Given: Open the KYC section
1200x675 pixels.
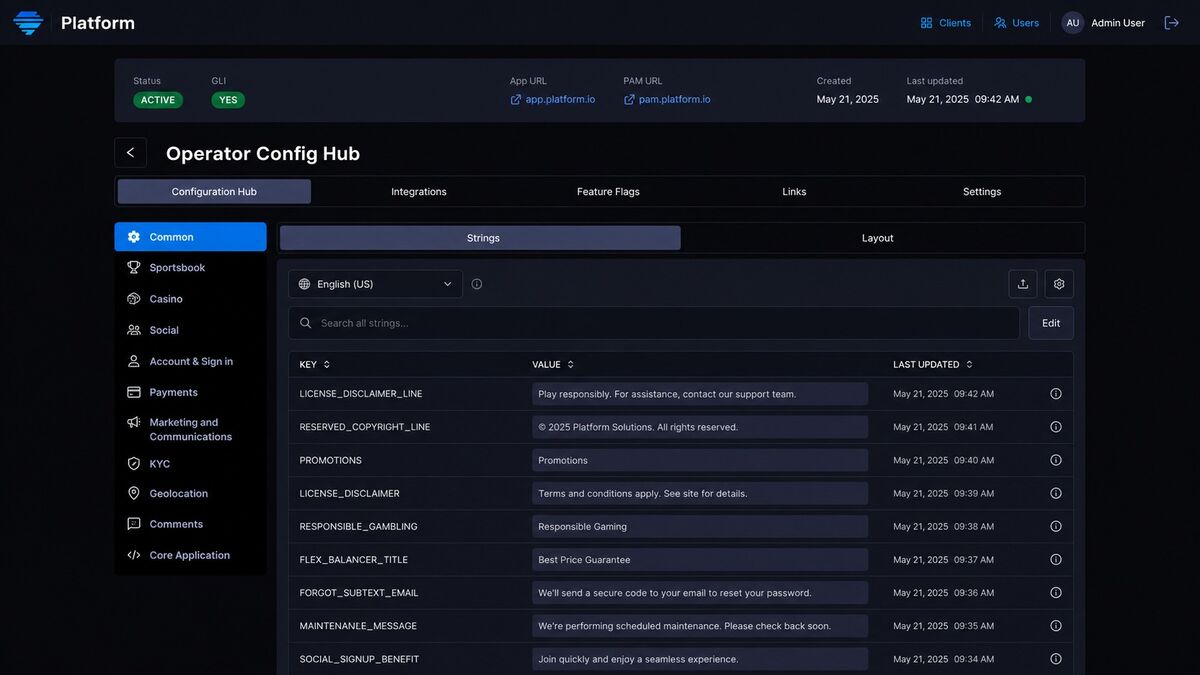Looking at the screenshot, I should click(190, 464).
